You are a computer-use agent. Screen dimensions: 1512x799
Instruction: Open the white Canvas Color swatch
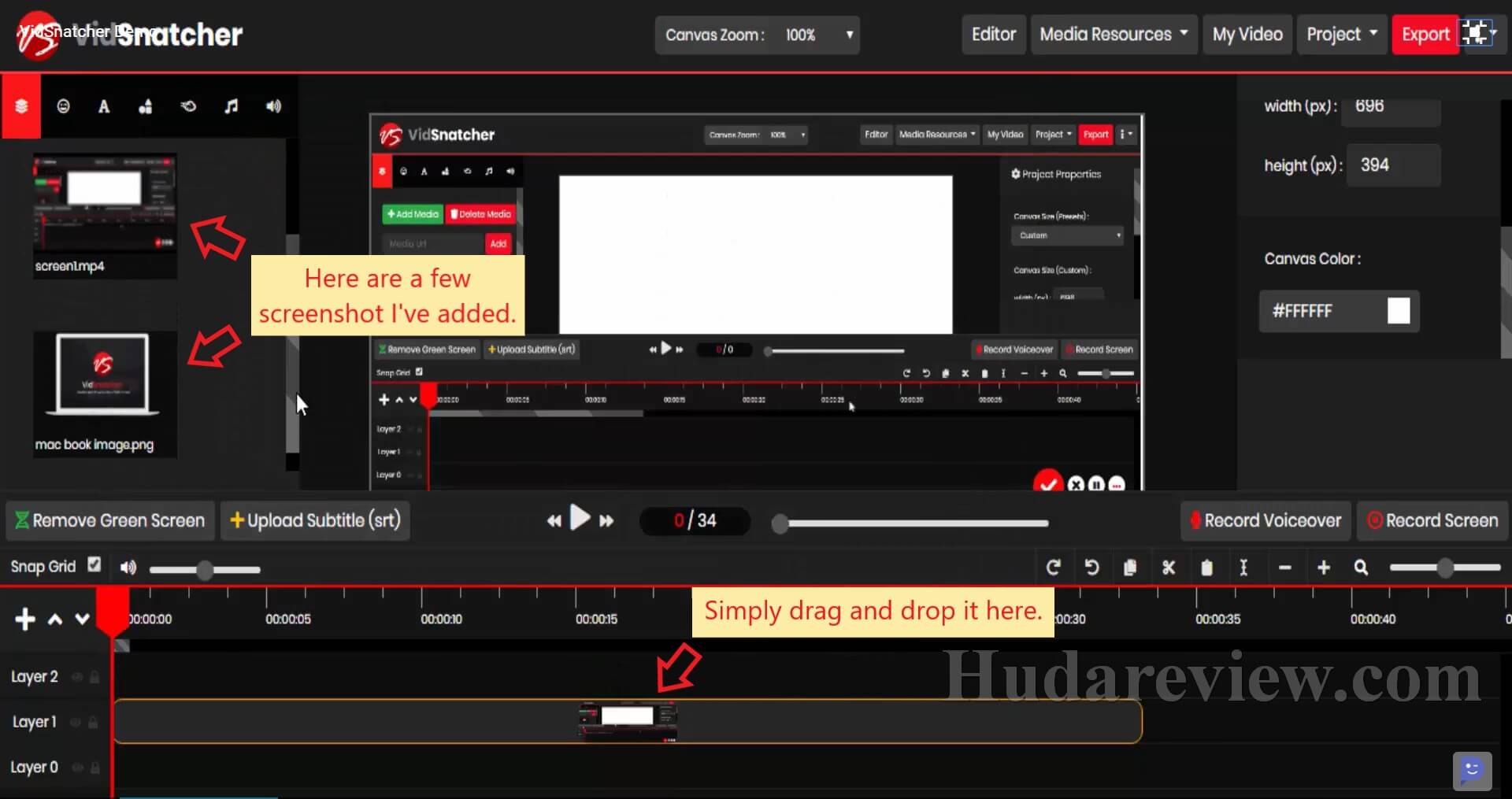[1399, 311]
